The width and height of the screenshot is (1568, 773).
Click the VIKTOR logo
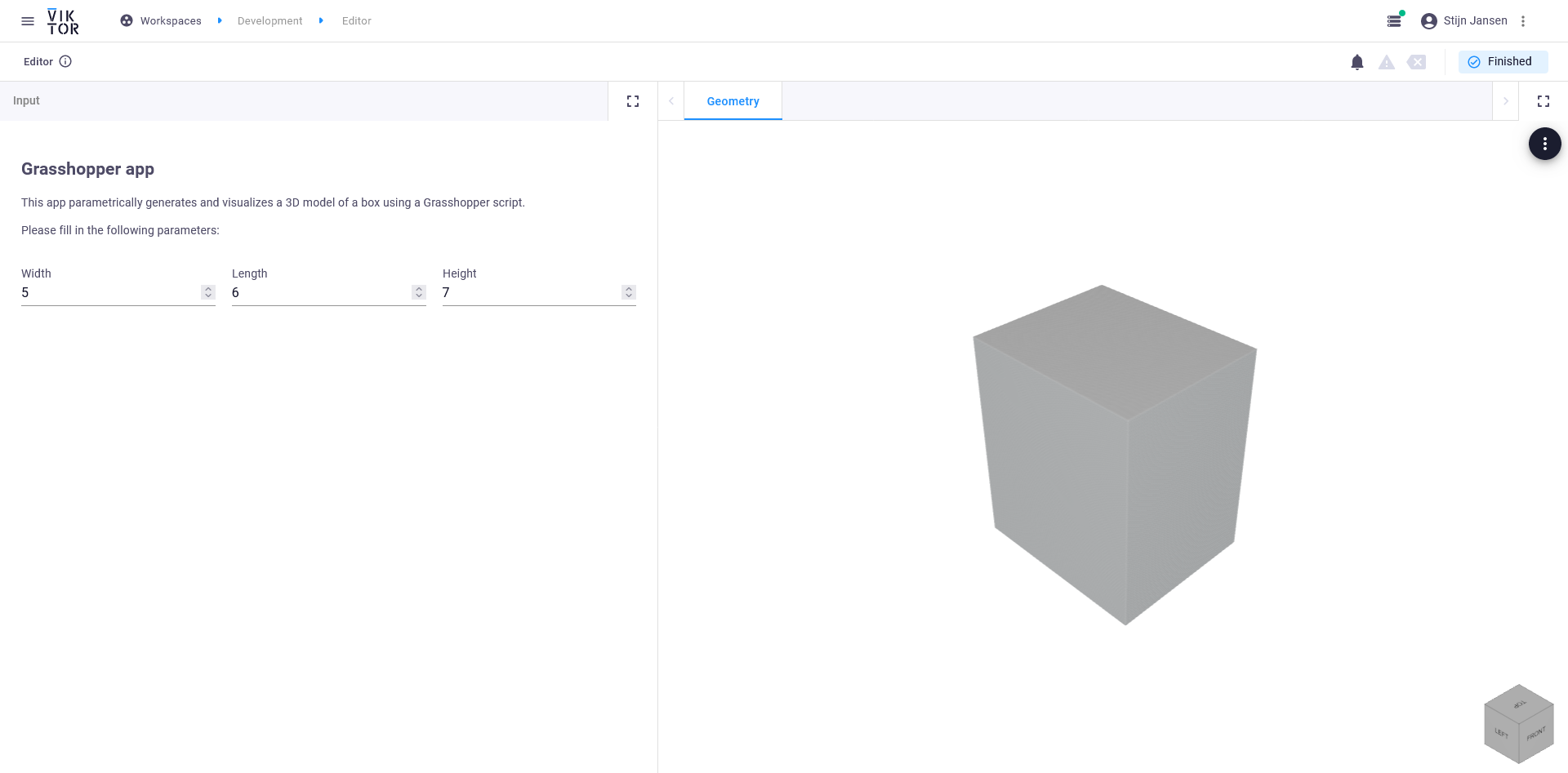pos(63,21)
